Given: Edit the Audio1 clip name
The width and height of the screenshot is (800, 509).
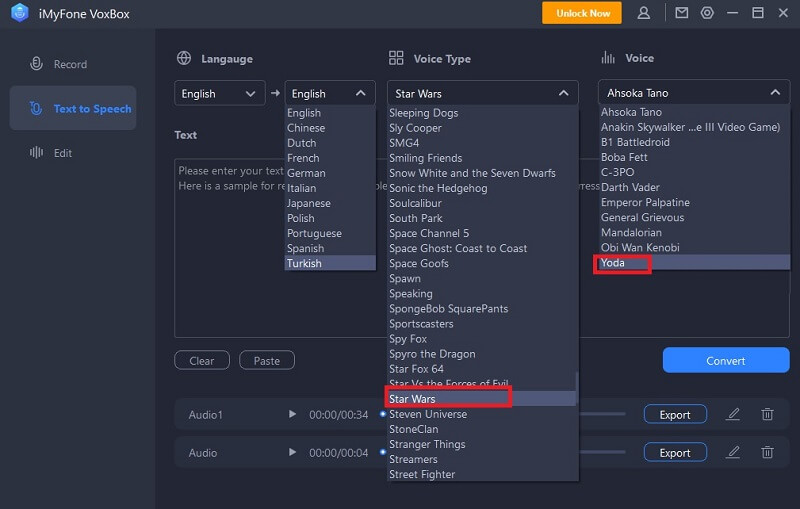Looking at the screenshot, I should coord(733,414).
